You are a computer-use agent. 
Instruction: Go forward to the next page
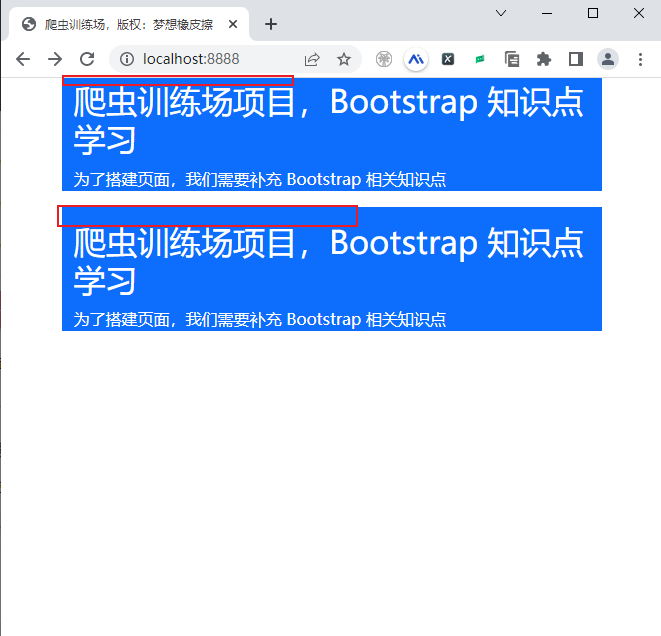[55, 59]
